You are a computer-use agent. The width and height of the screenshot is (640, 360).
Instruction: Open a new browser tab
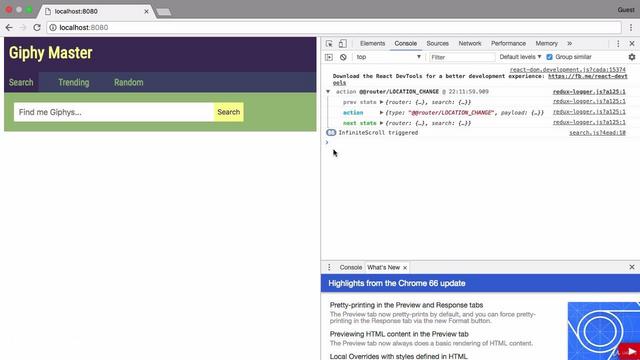[x=164, y=12]
